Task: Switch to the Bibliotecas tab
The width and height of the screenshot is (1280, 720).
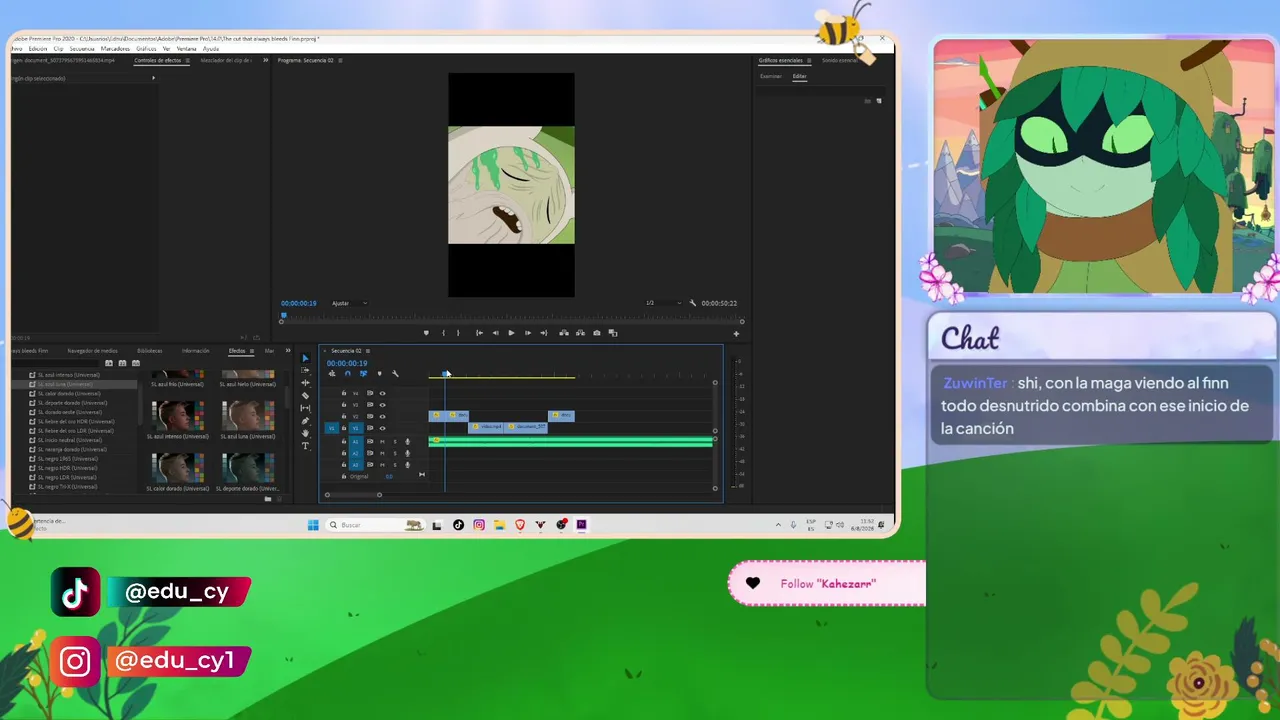Action: click(150, 351)
